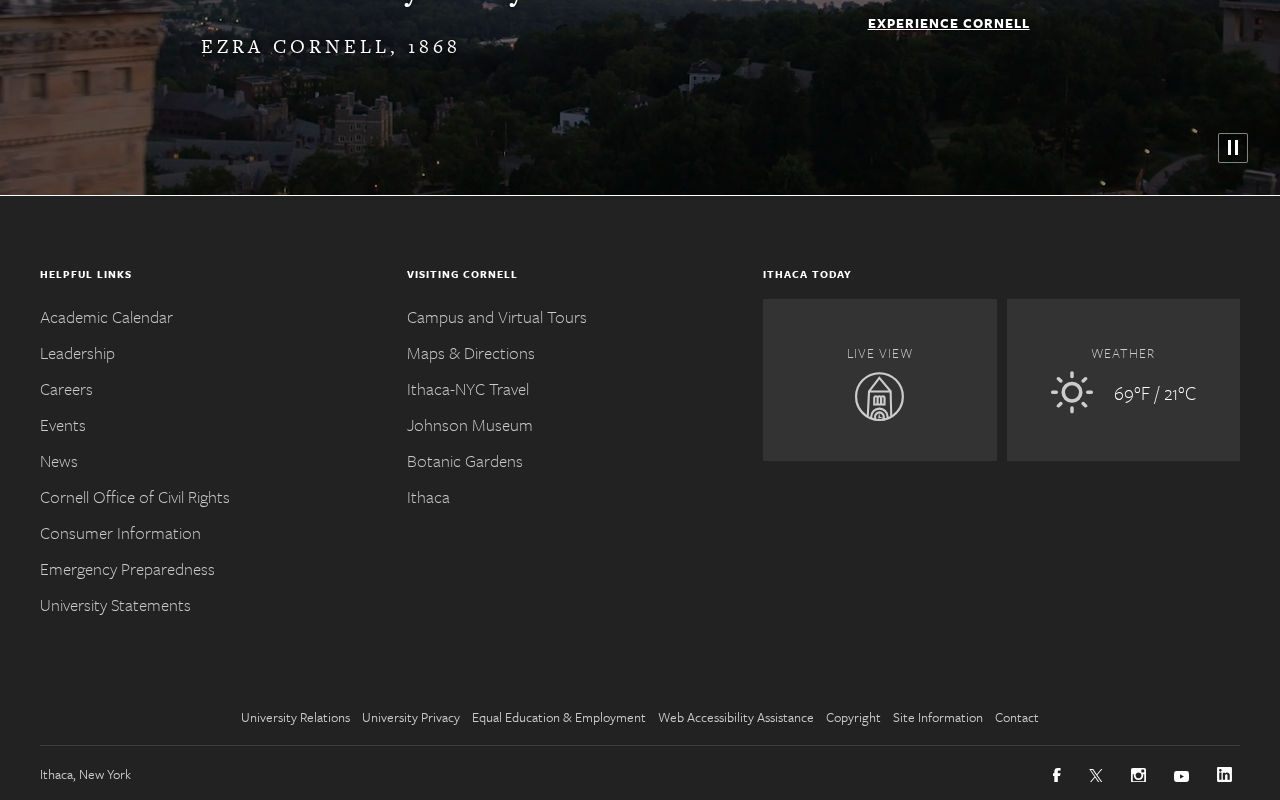The width and height of the screenshot is (1280, 800).
Task: Follow the Experience Cornell link
Action: [949, 23]
